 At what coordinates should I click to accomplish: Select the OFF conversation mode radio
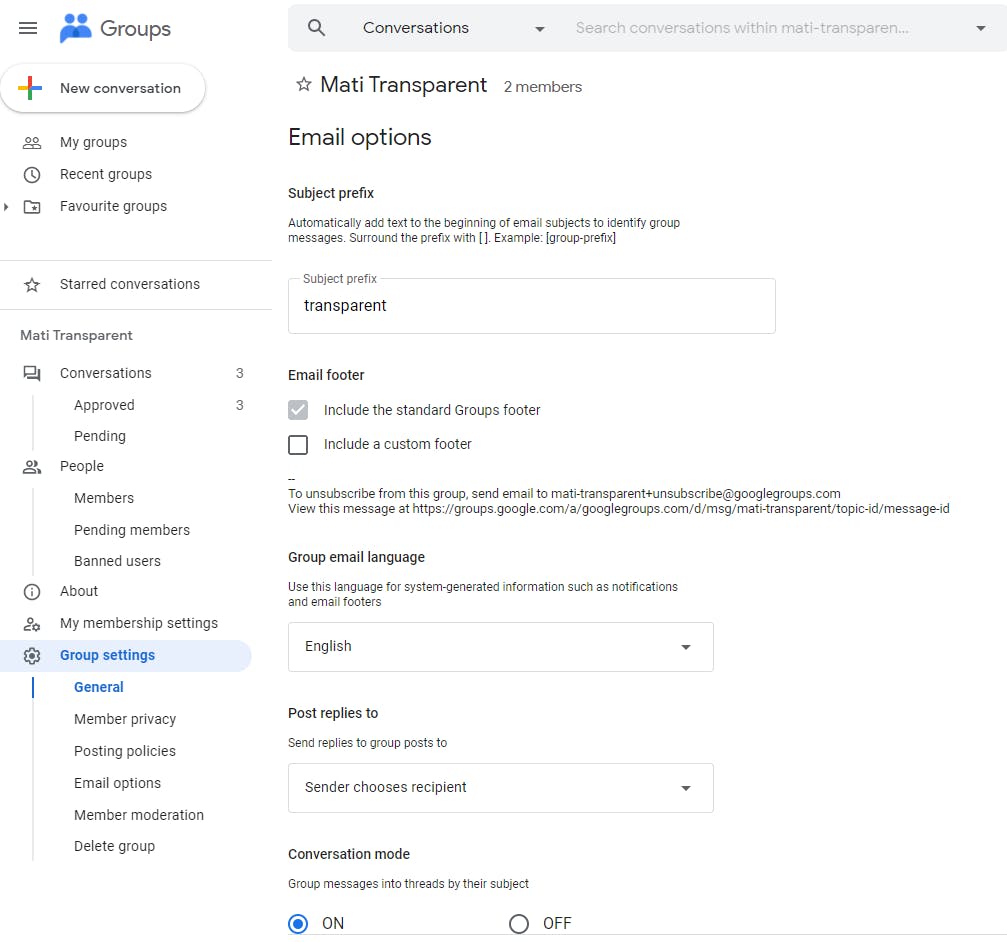519,923
